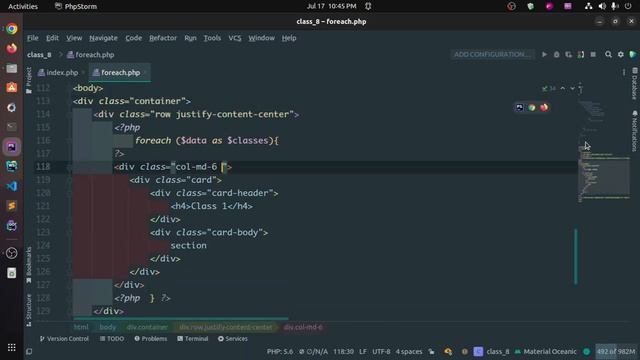640x360 pixels.
Task: Open file in Chrome browser preview
Action: [x=531, y=107]
